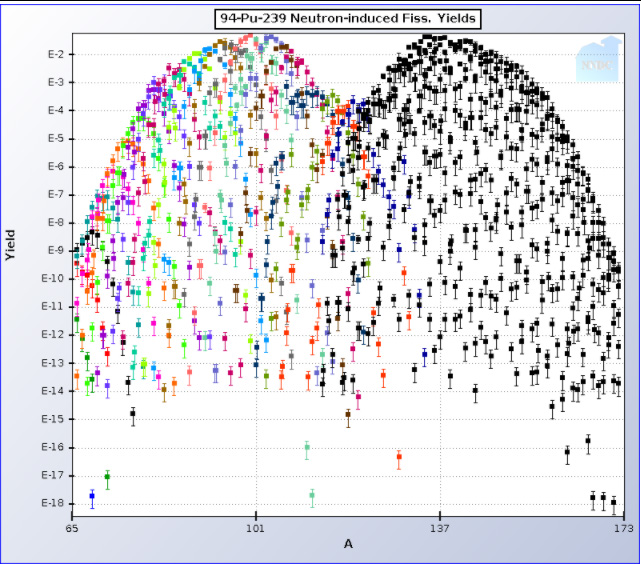Click the x-axis tick label '101'
The height and width of the screenshot is (564, 641).
click(256, 528)
